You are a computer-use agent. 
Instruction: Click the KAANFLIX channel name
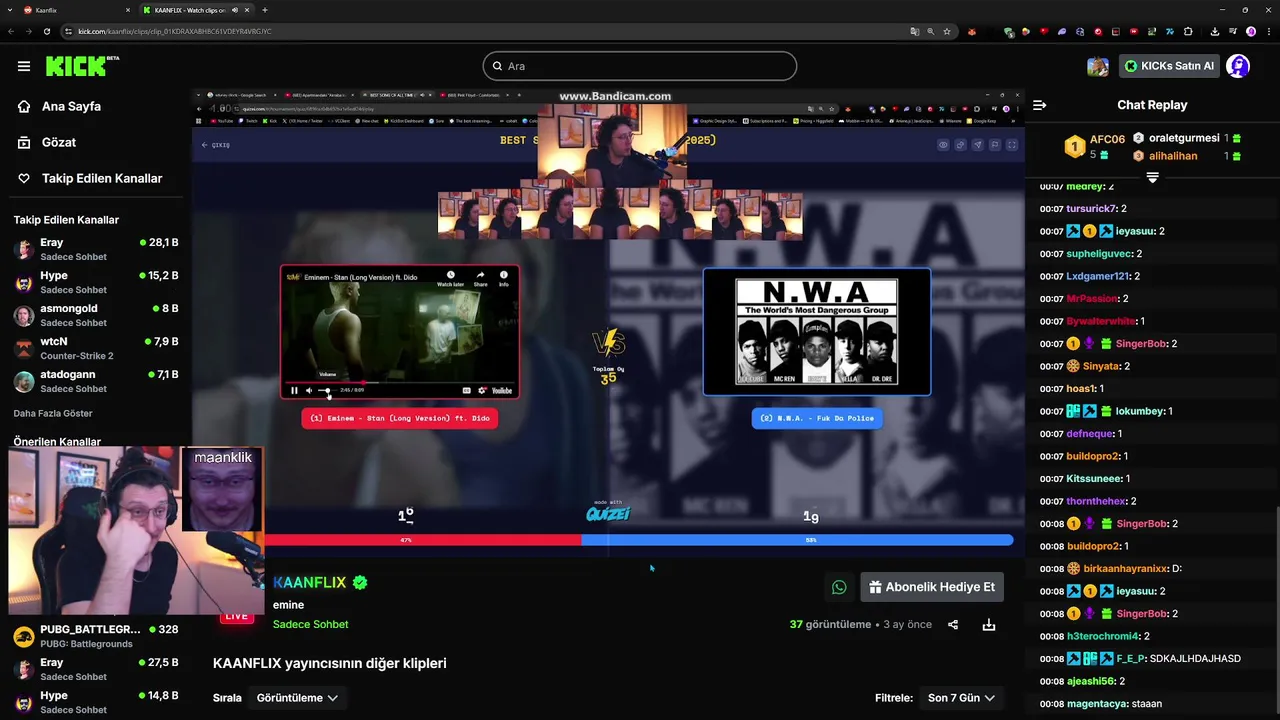[x=310, y=582]
